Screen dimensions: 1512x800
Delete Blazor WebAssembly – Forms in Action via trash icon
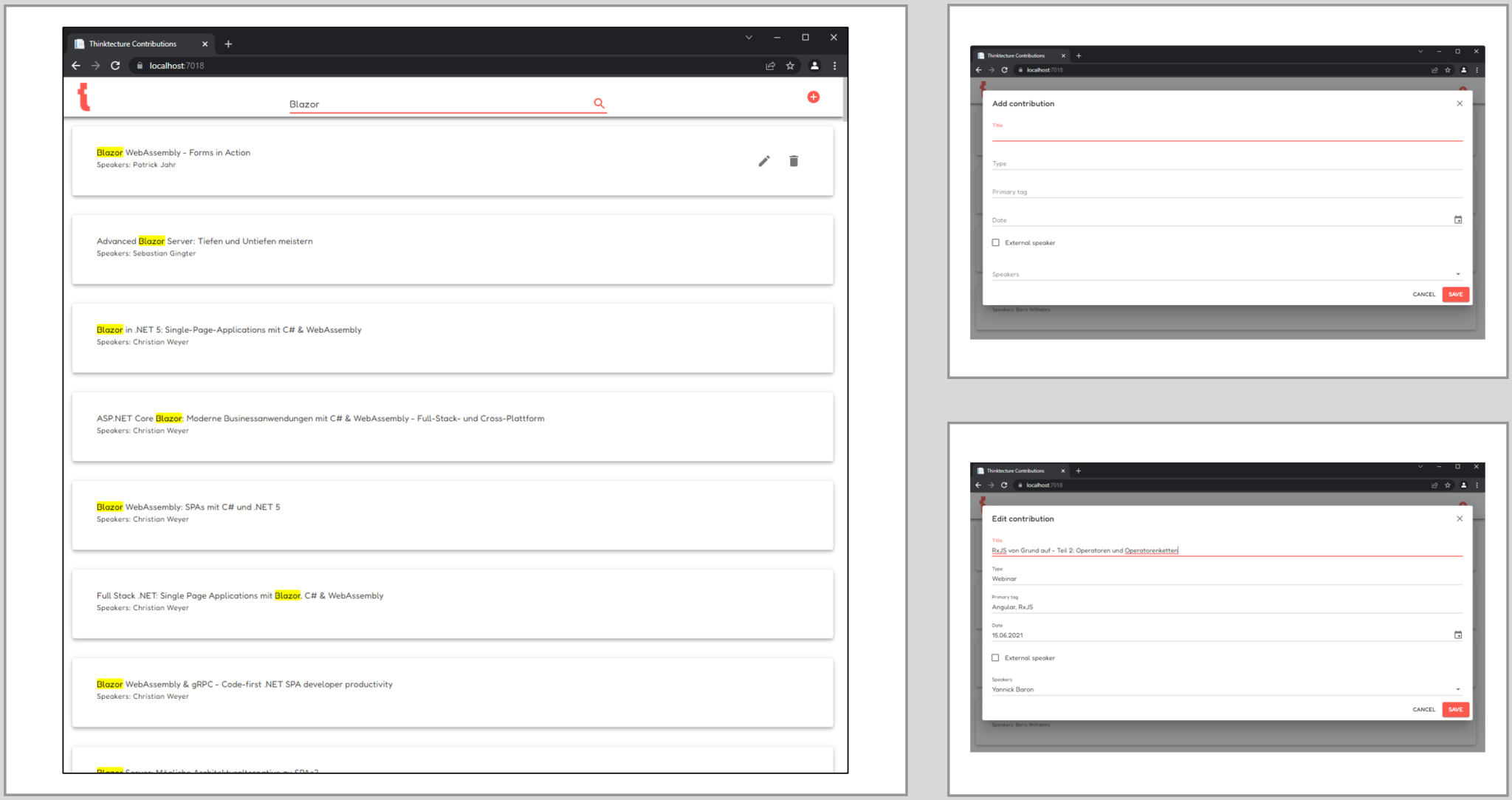coord(794,160)
